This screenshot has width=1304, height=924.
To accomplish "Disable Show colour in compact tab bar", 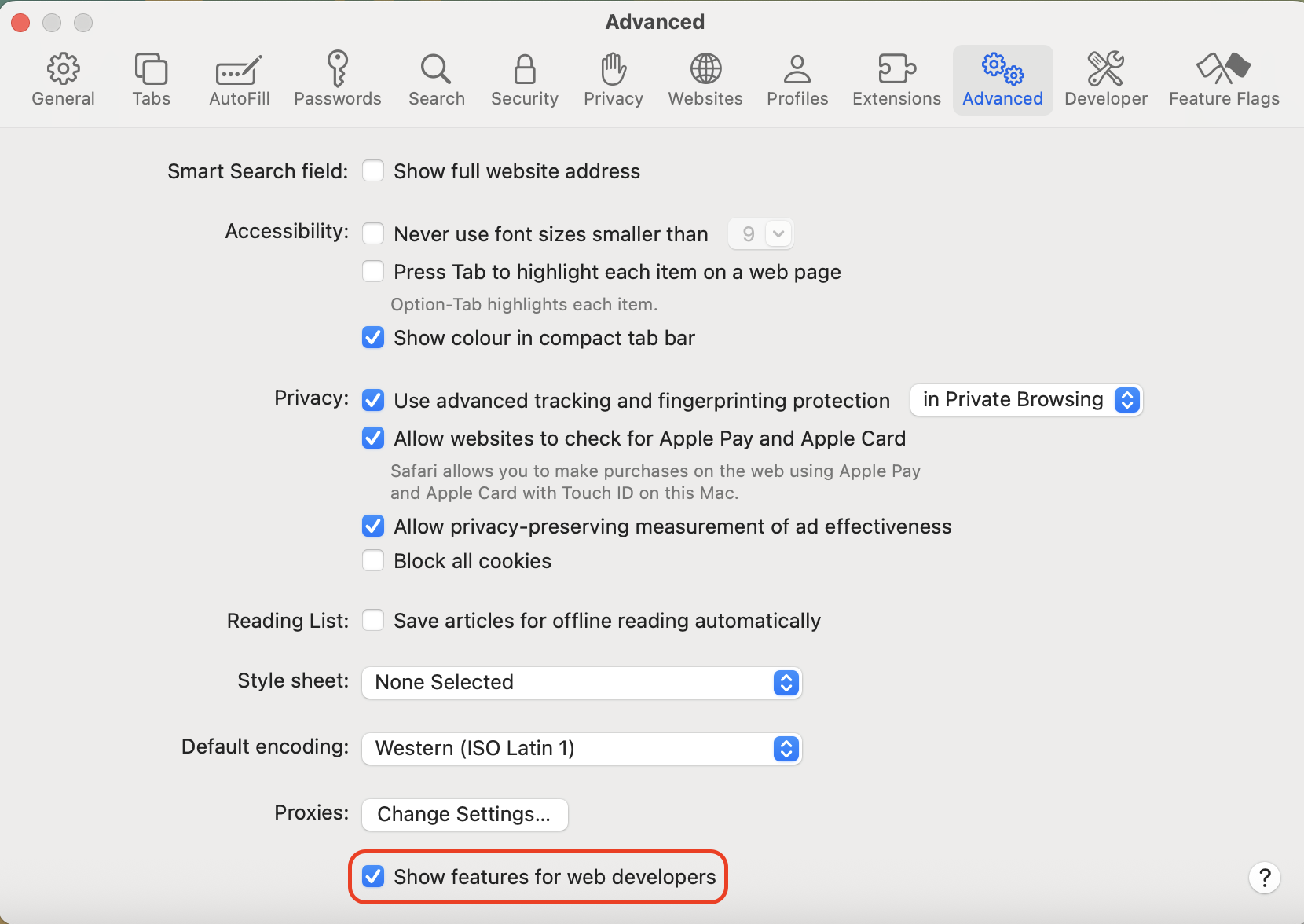I will click(x=373, y=337).
